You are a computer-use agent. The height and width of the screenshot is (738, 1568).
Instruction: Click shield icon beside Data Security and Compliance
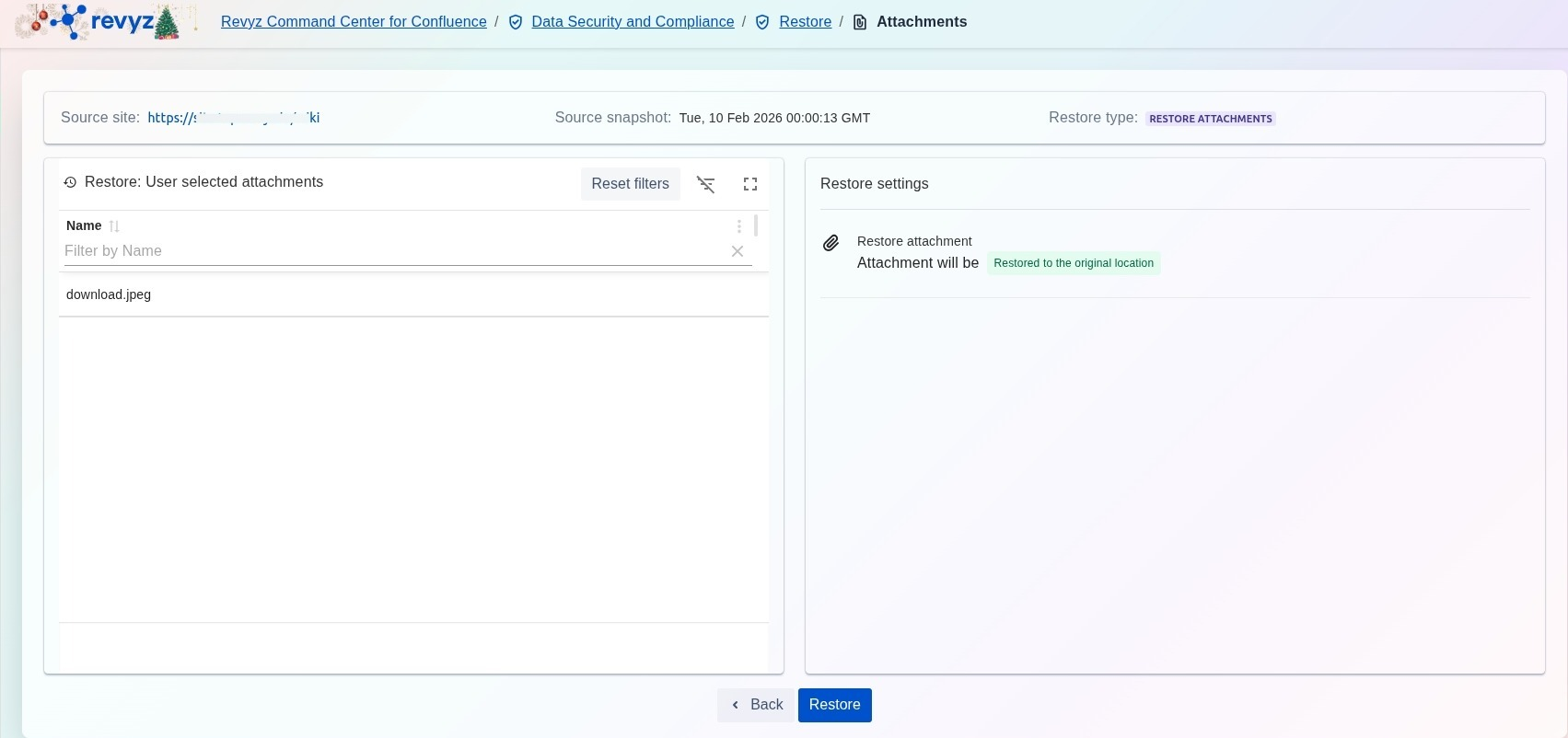[x=516, y=22]
